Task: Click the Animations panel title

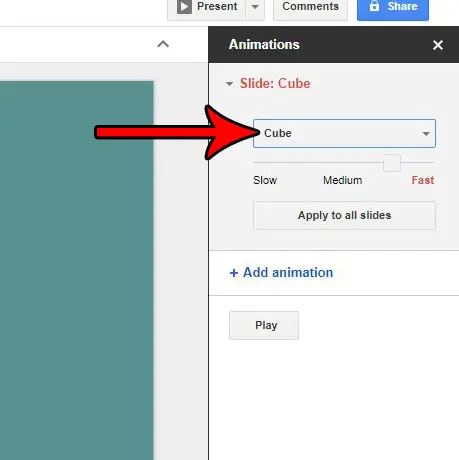Action: point(264,45)
